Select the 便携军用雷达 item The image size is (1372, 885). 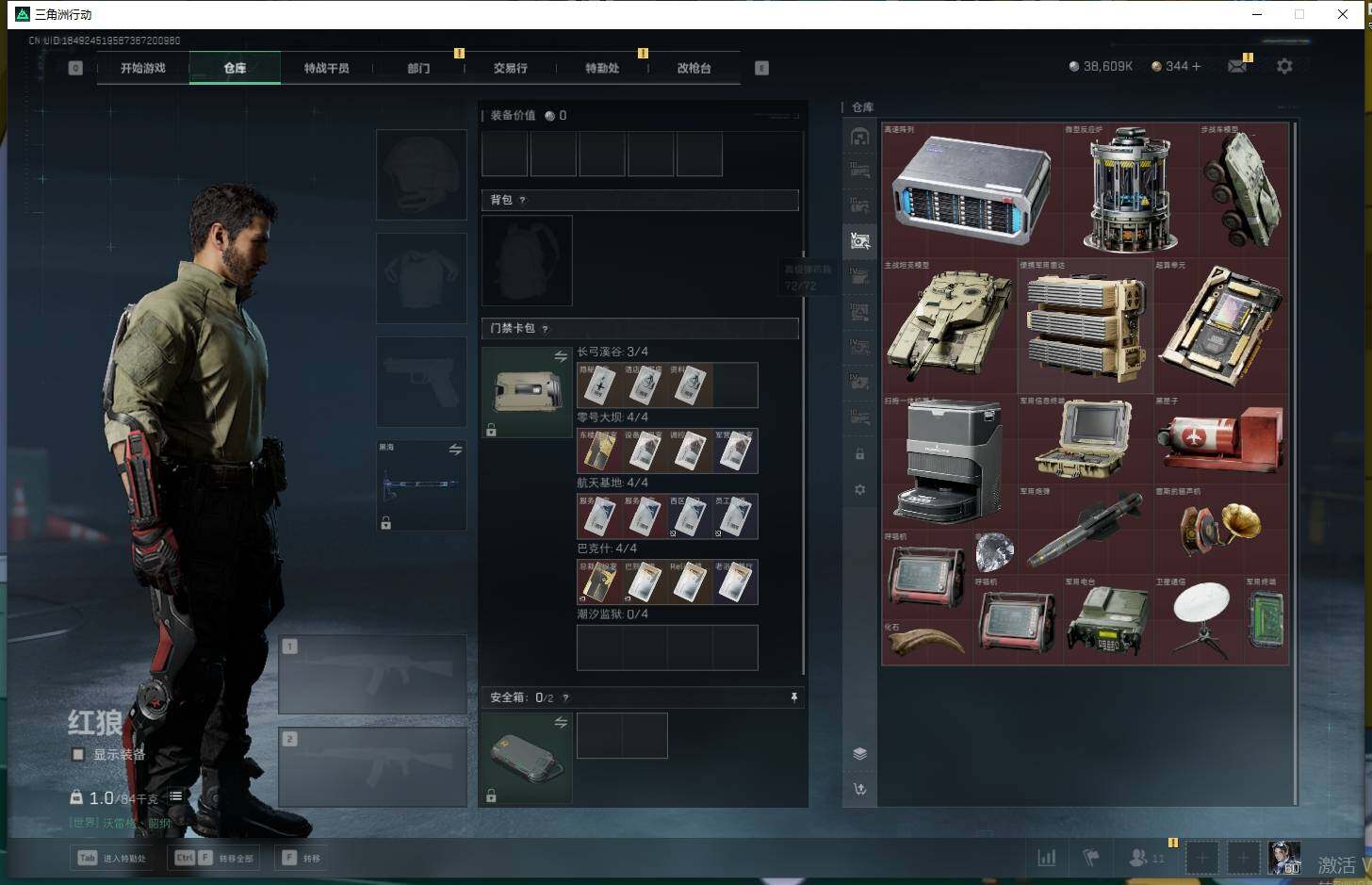pos(1086,325)
